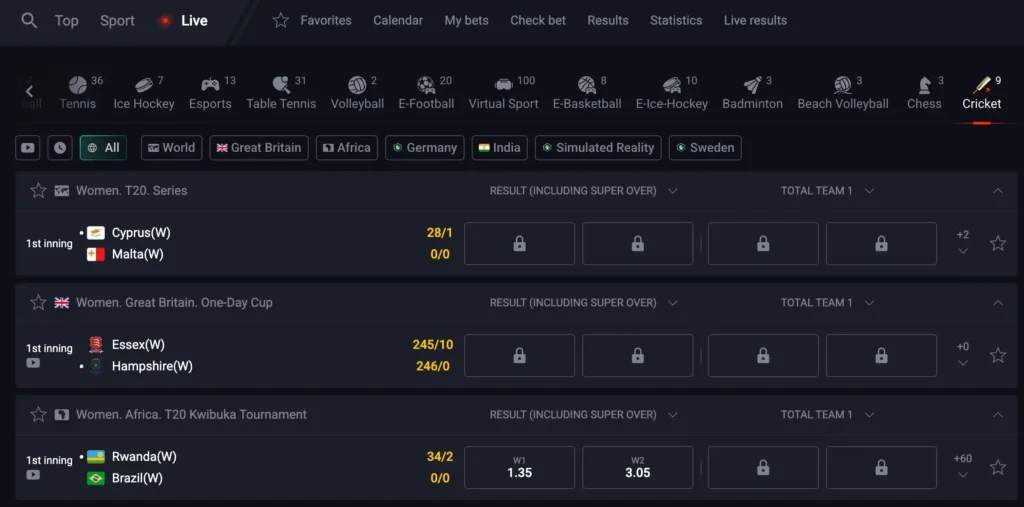1024x507 pixels.
Task: Open video stream for Rwanda(W) match
Action: pyautogui.click(x=33, y=475)
